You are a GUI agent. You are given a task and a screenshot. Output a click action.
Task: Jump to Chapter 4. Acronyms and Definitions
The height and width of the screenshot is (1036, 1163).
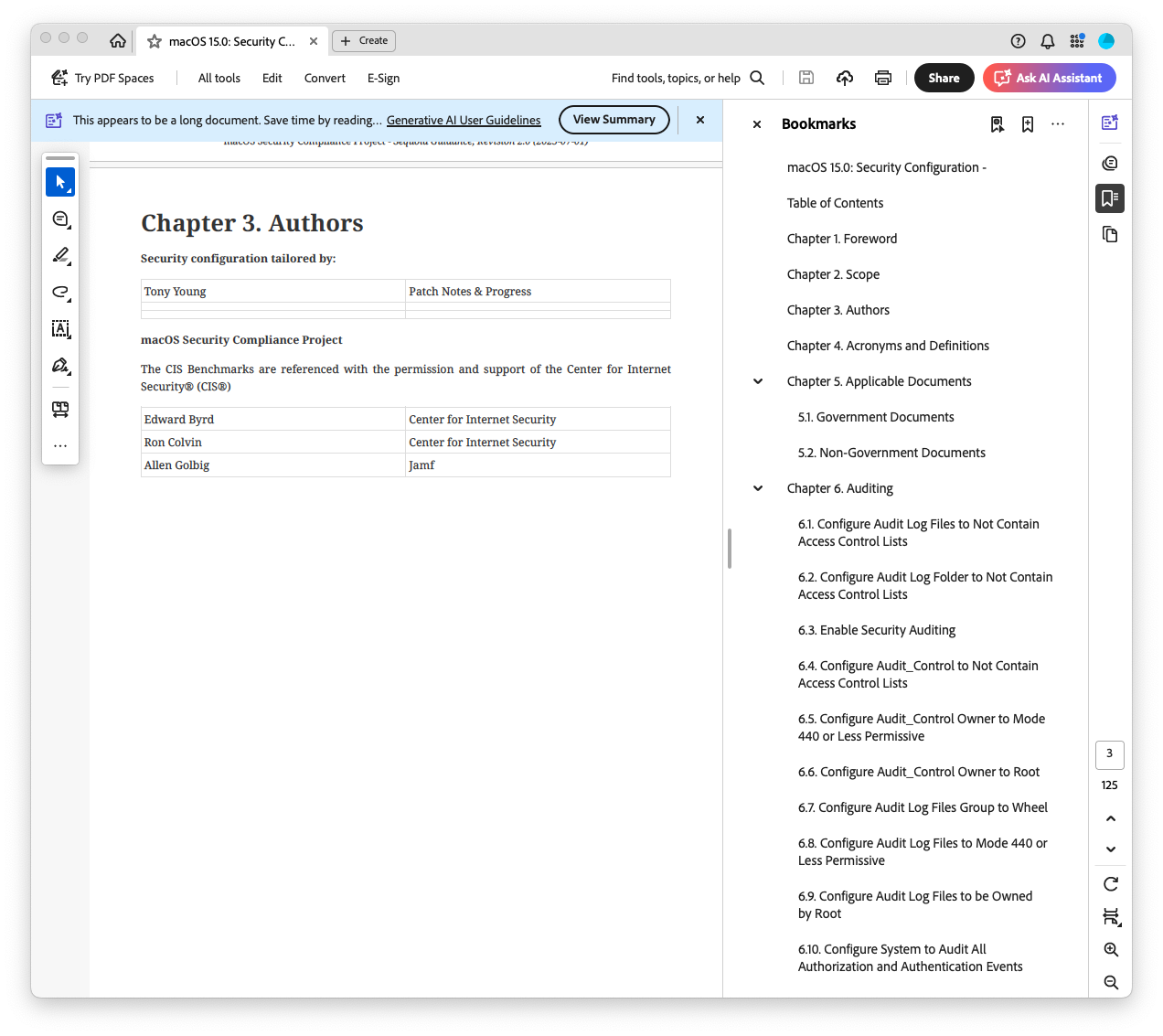[888, 346]
